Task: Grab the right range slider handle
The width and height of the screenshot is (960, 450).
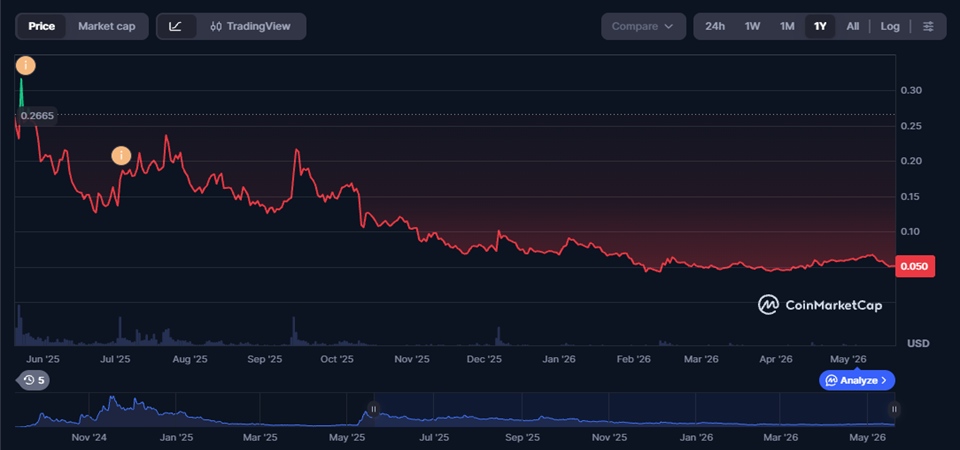Action: click(894, 409)
